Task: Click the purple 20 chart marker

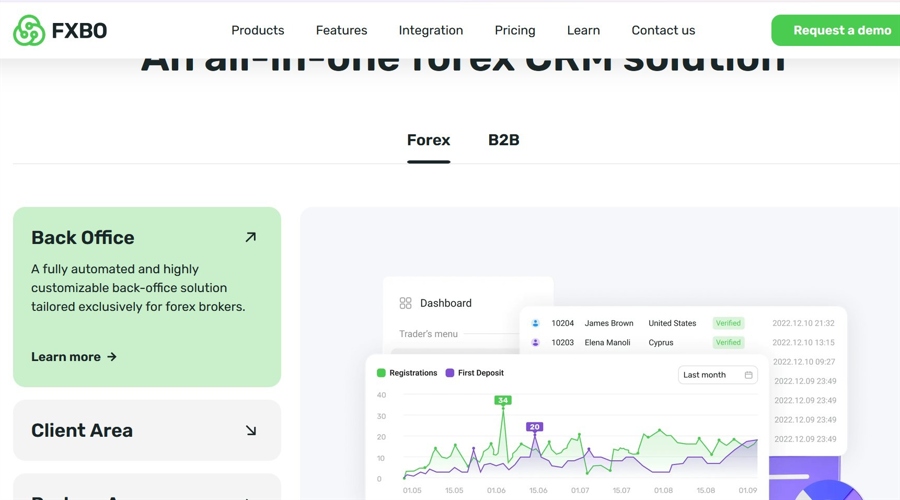Action: pyautogui.click(x=535, y=427)
